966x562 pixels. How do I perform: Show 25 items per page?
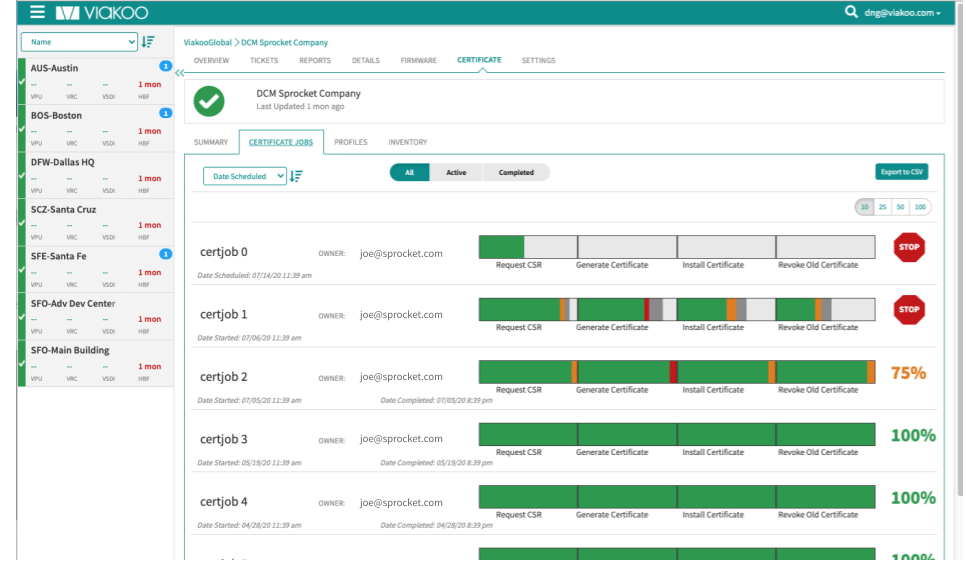(x=882, y=207)
